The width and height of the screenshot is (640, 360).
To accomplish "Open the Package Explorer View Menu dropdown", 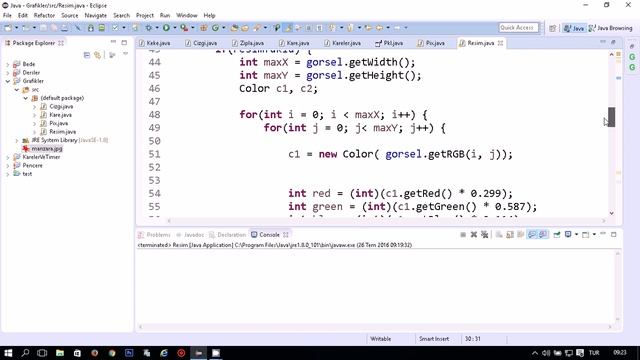I will [x=125, y=54].
